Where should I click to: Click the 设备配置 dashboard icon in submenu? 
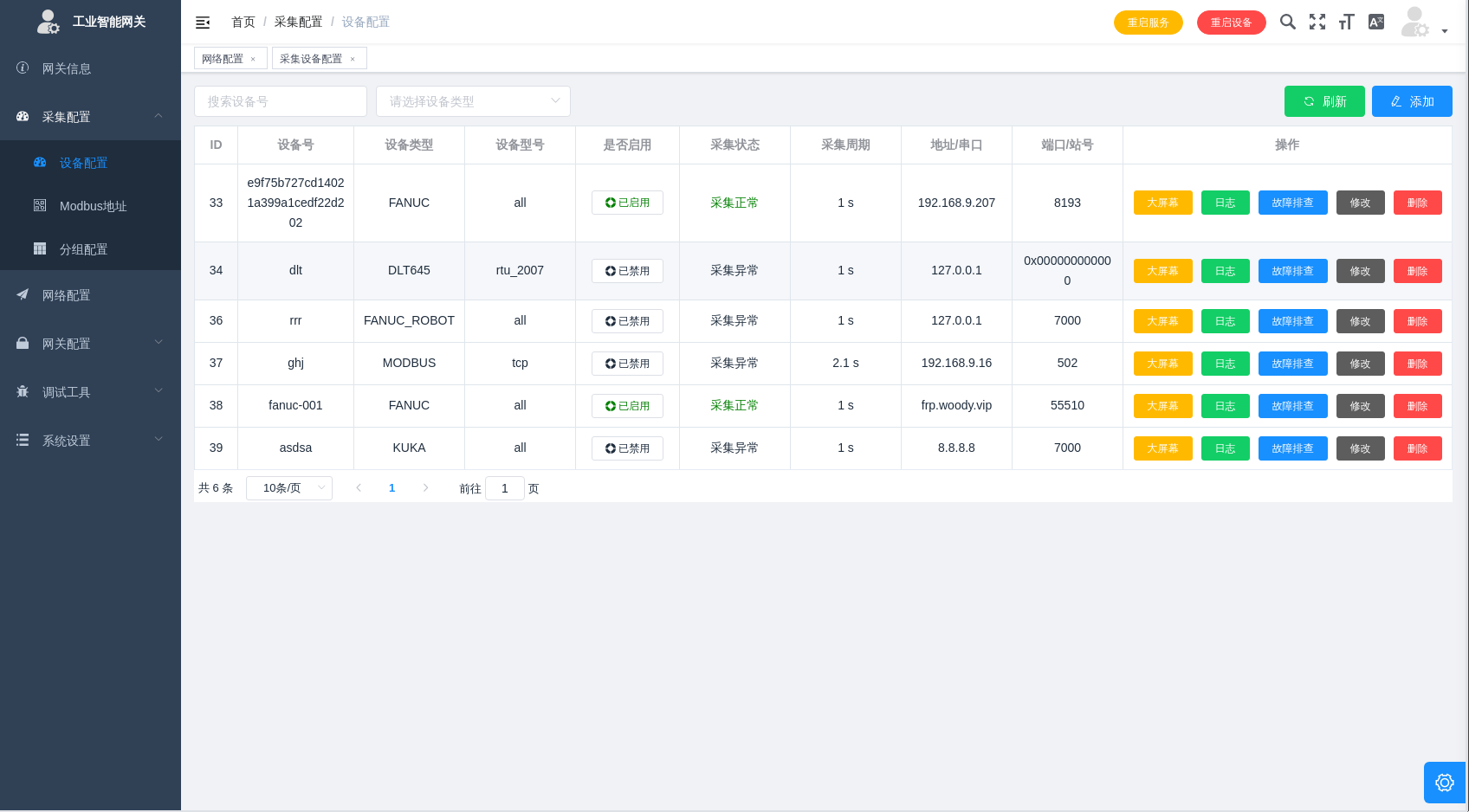pos(40,162)
